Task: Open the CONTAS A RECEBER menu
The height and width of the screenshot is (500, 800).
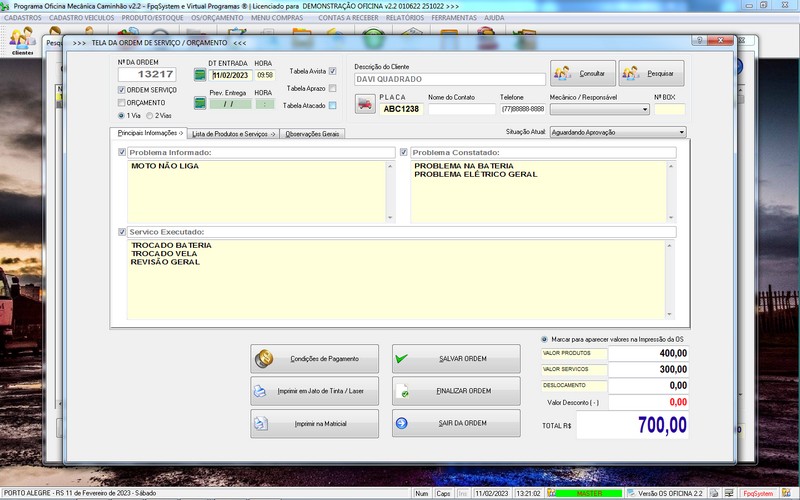Action: 348,18
